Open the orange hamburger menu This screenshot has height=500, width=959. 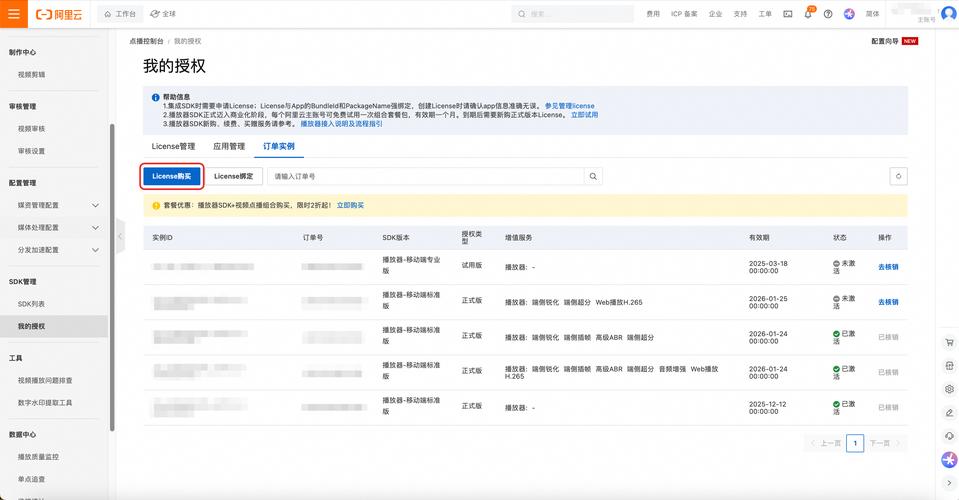[13, 13]
